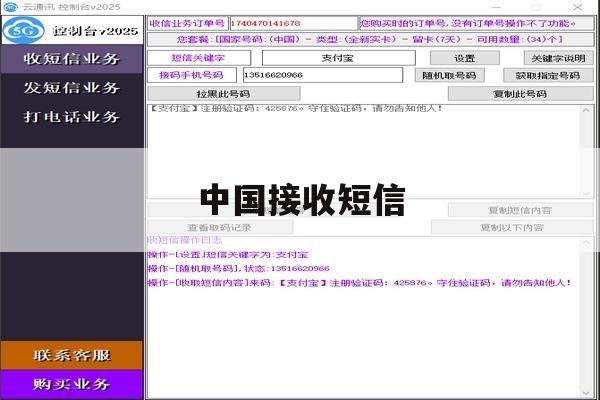Click log line 操作-[收取短信内容]来码
This screenshot has width=600, height=400.
(x=360, y=283)
